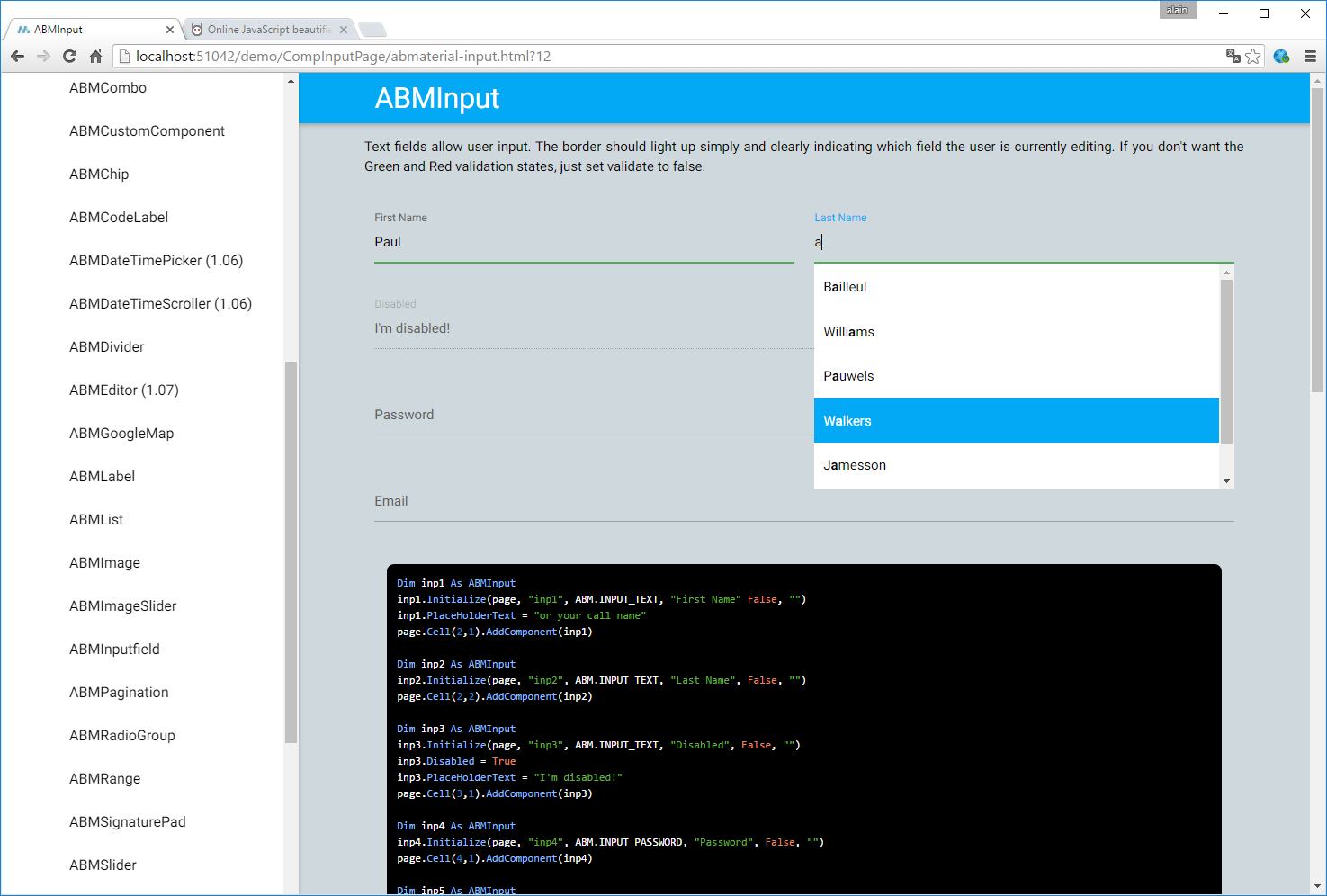Click the globe extension icon
Viewport: 1327px width, 896px height.
click(1282, 57)
